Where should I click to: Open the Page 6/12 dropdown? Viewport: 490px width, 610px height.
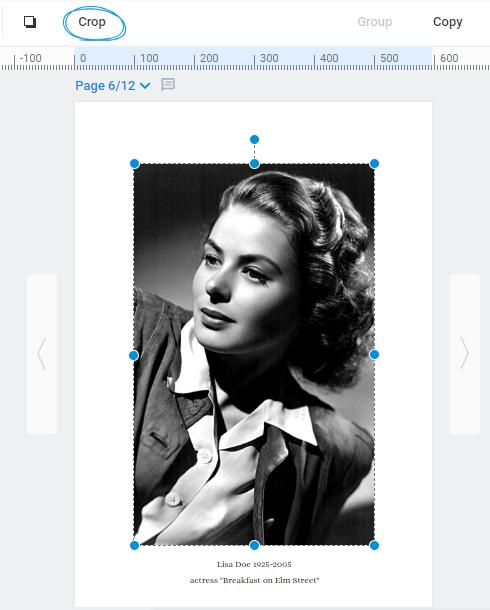pyautogui.click(x=112, y=86)
